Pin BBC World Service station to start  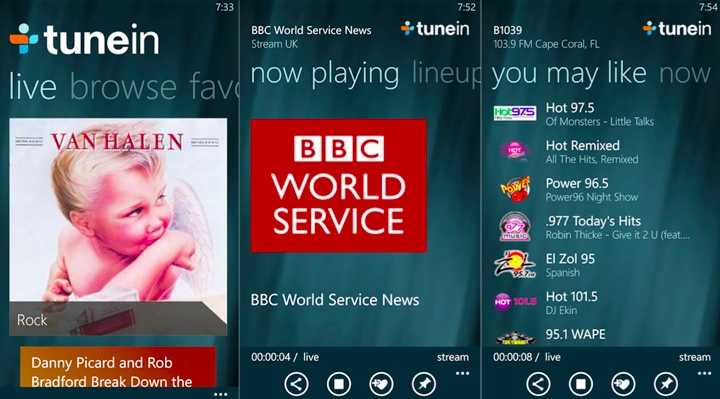click(x=424, y=384)
